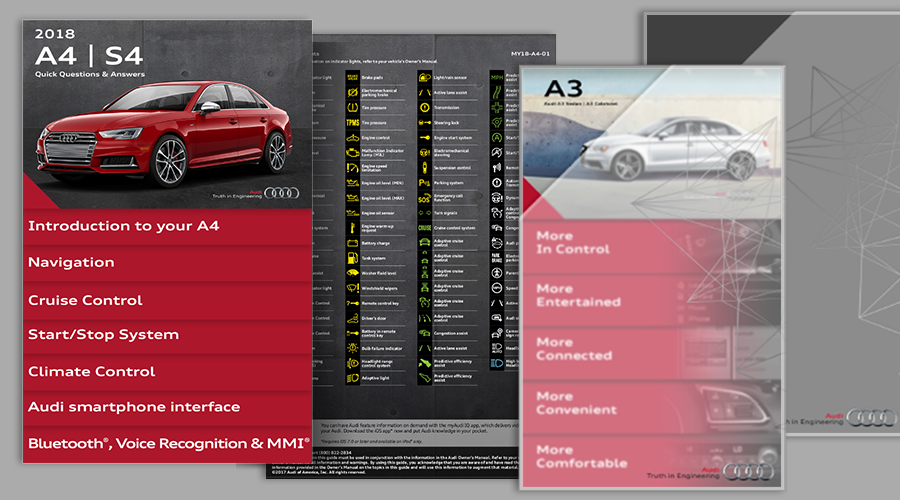This screenshot has height=500, width=900.
Task: Select the SOS emergency call function icon
Action: 425,198
